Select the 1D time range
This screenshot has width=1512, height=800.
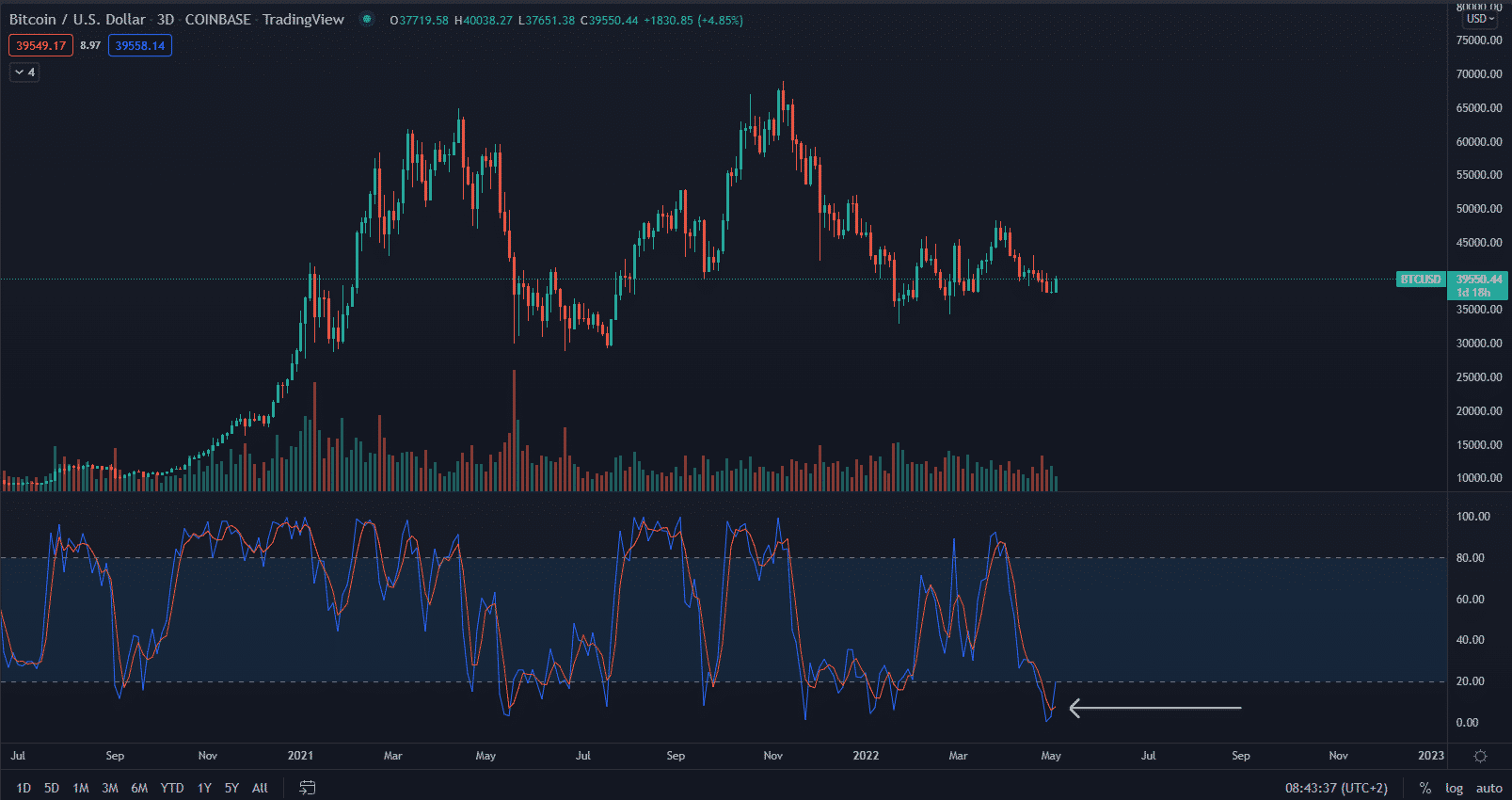[24, 788]
